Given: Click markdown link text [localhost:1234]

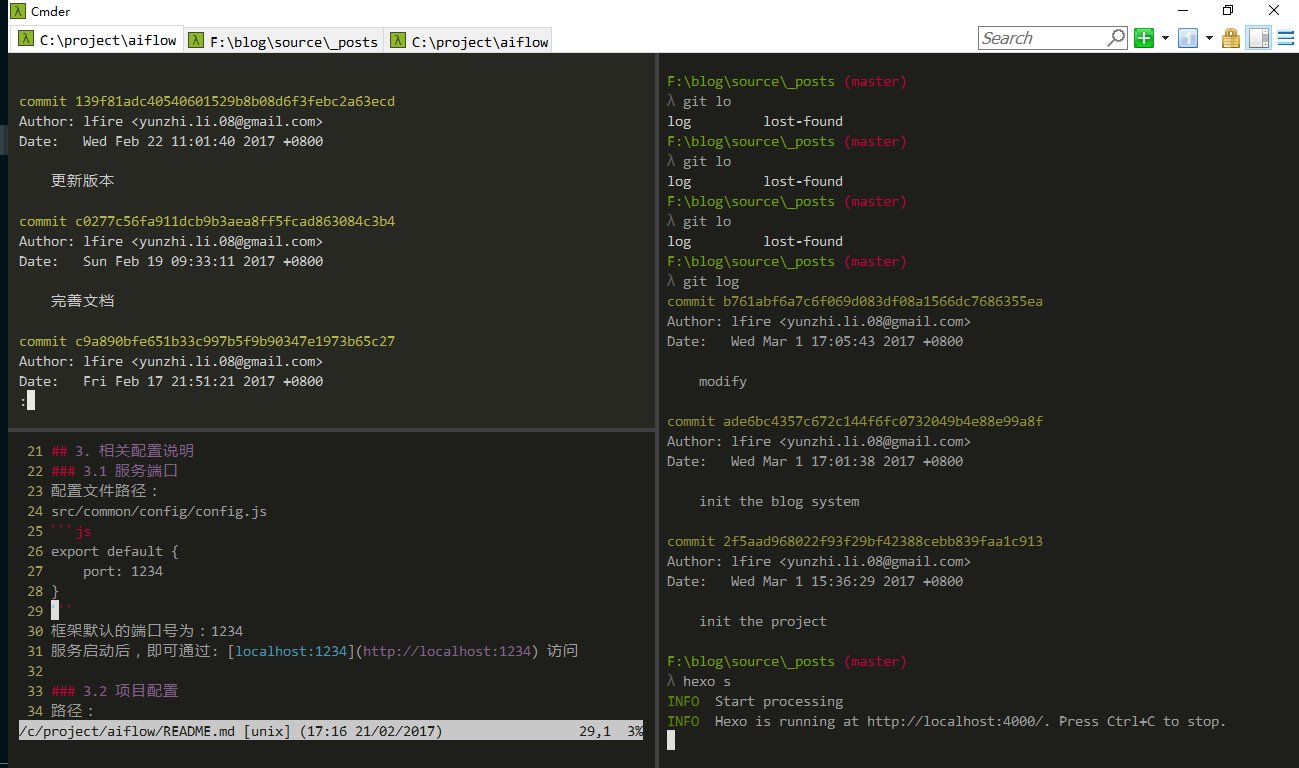Looking at the screenshot, I should click(x=291, y=651).
